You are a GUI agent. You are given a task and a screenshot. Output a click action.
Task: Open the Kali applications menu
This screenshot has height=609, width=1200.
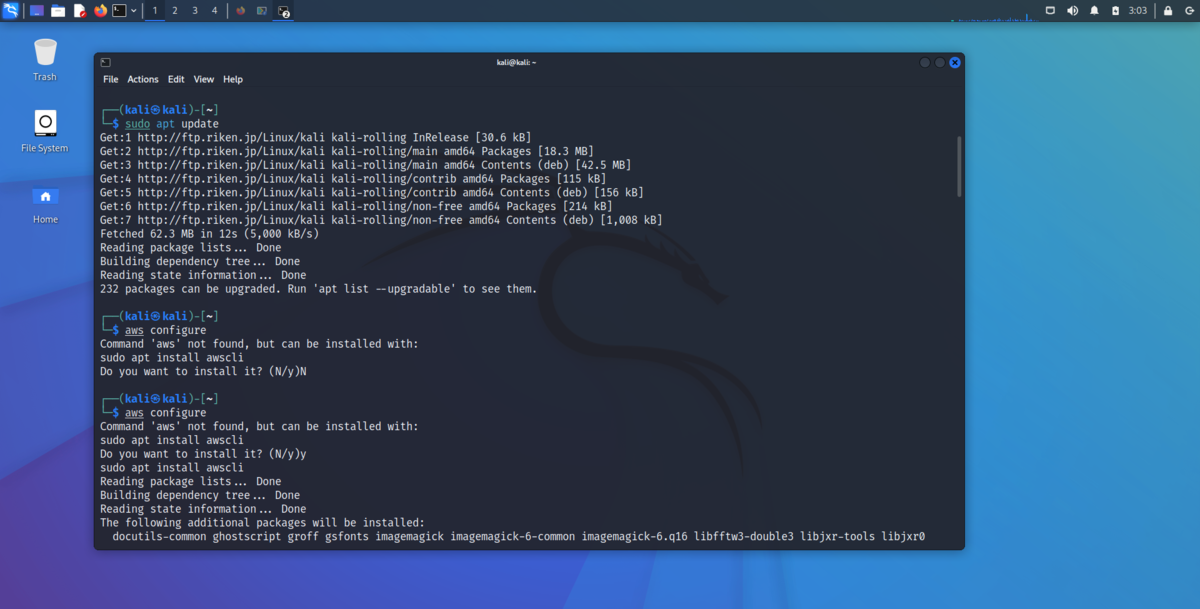(x=11, y=11)
